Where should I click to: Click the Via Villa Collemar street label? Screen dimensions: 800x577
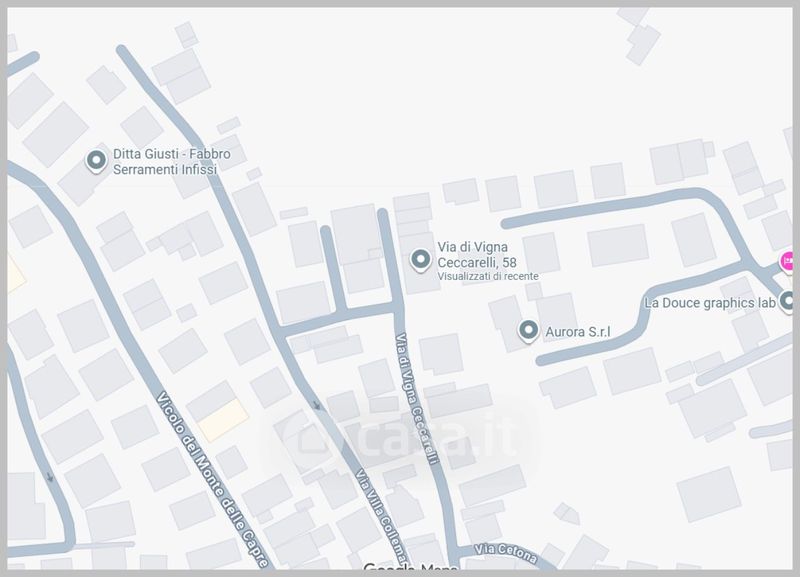pos(382,516)
